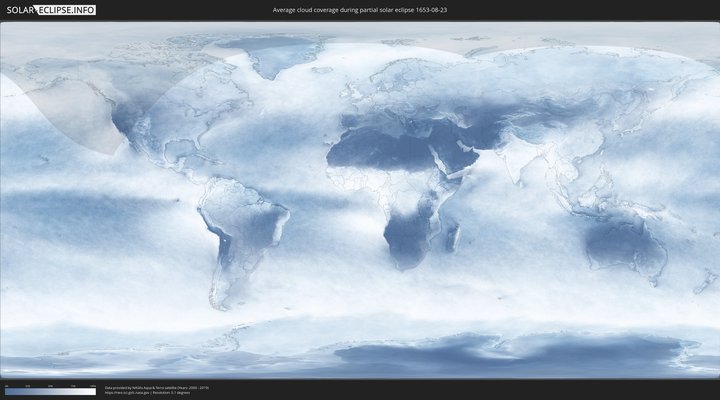
Task: Click the SOLAR ECLIPSE.INFO logo
Action: (x=52, y=10)
